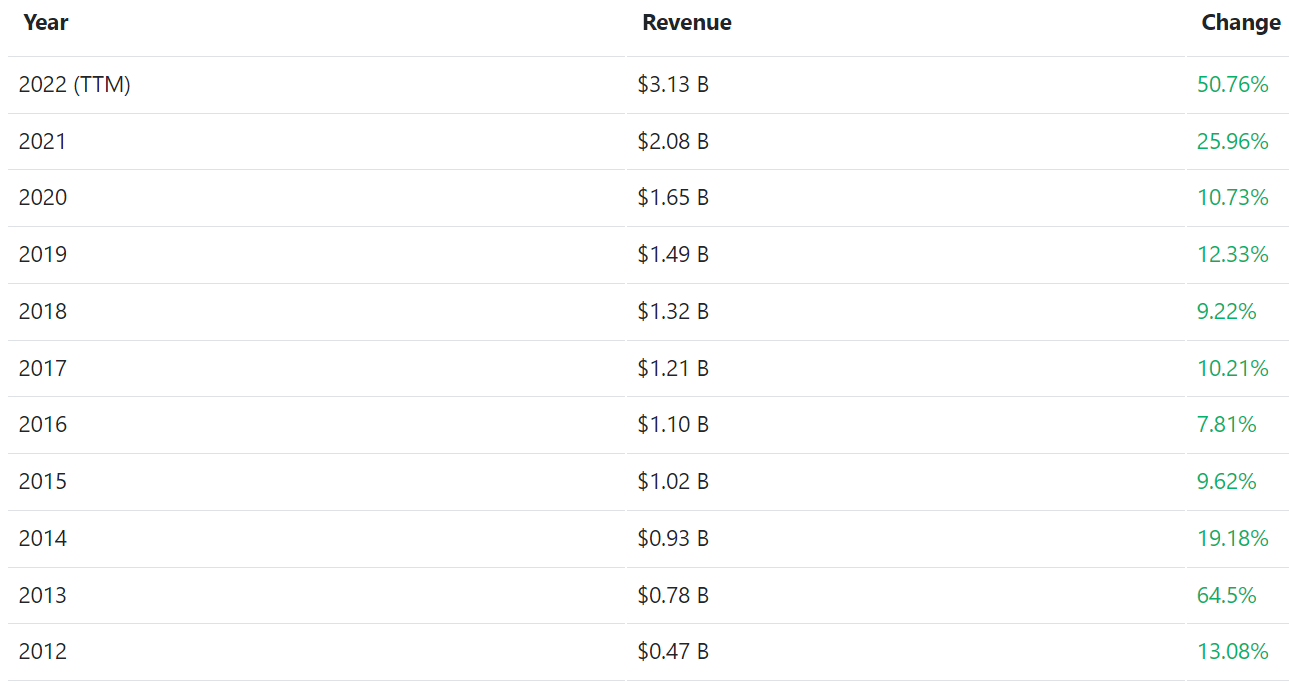
Task: Click the $2.08 B revenue cell
Action: tap(673, 142)
